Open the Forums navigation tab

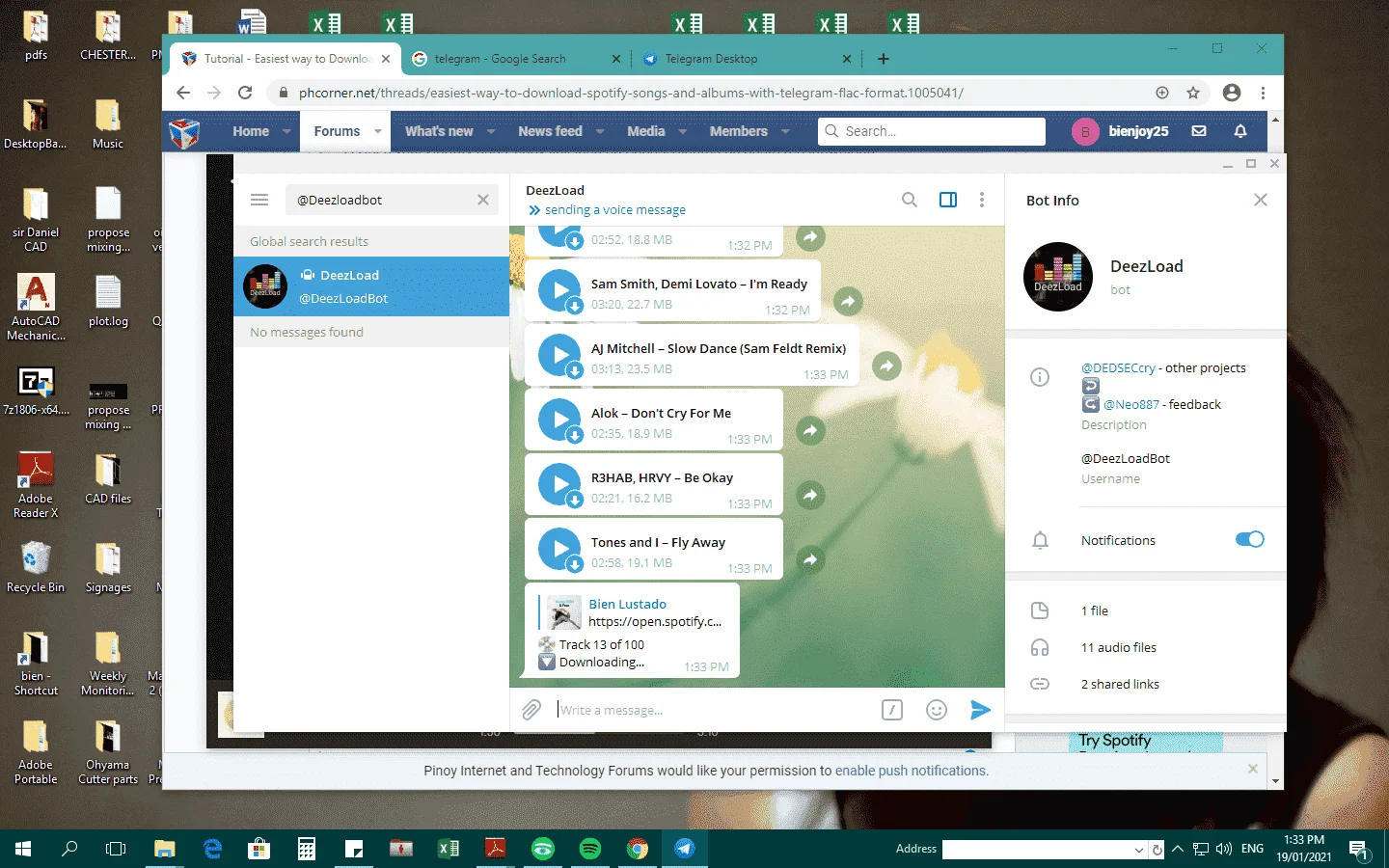coord(337,131)
